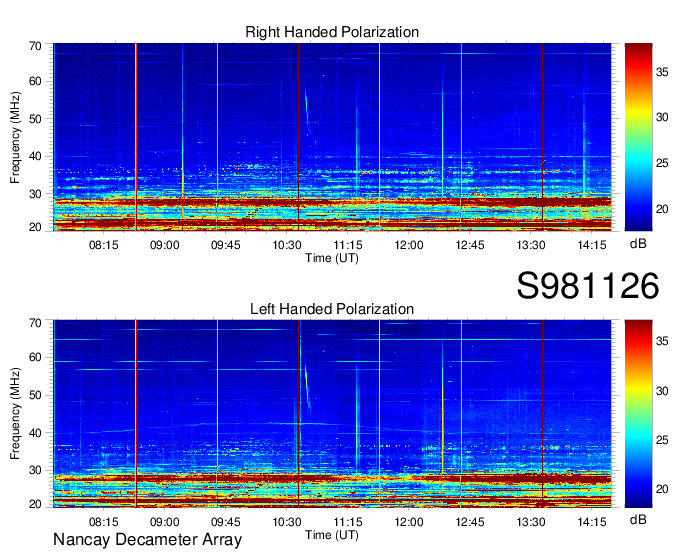Click the S981126 observation label
The width and height of the screenshot is (680, 552).
click(x=588, y=285)
